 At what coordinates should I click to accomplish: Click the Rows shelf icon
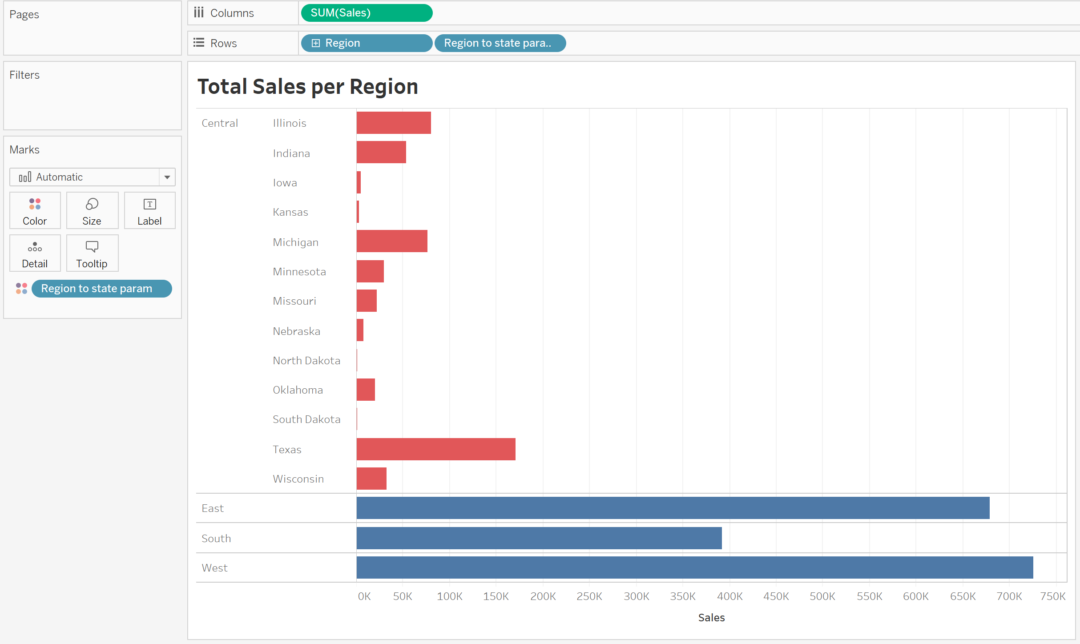(198, 43)
